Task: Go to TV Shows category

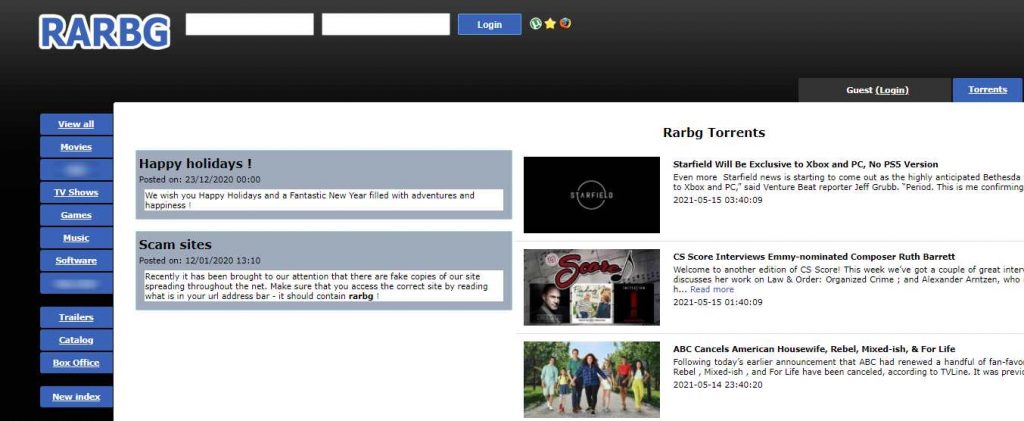Action: 76,192
